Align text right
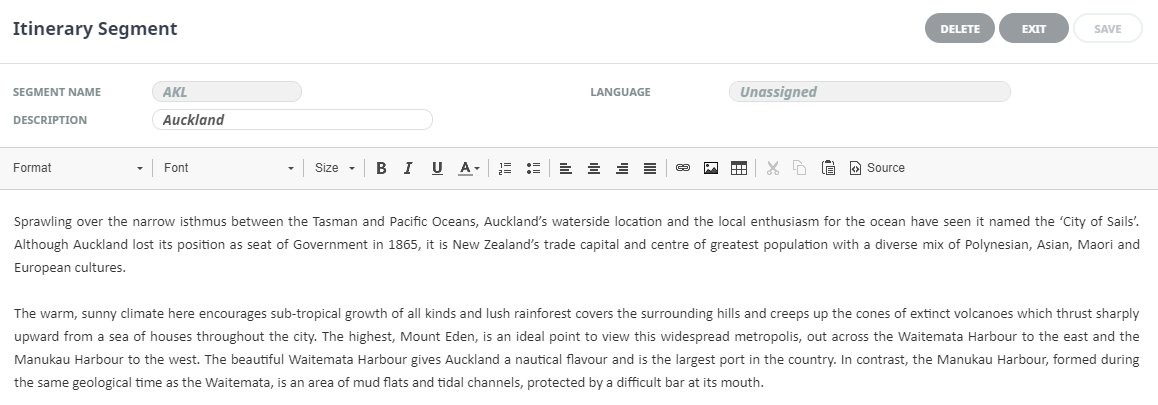This screenshot has width=1158, height=405. (x=622, y=169)
